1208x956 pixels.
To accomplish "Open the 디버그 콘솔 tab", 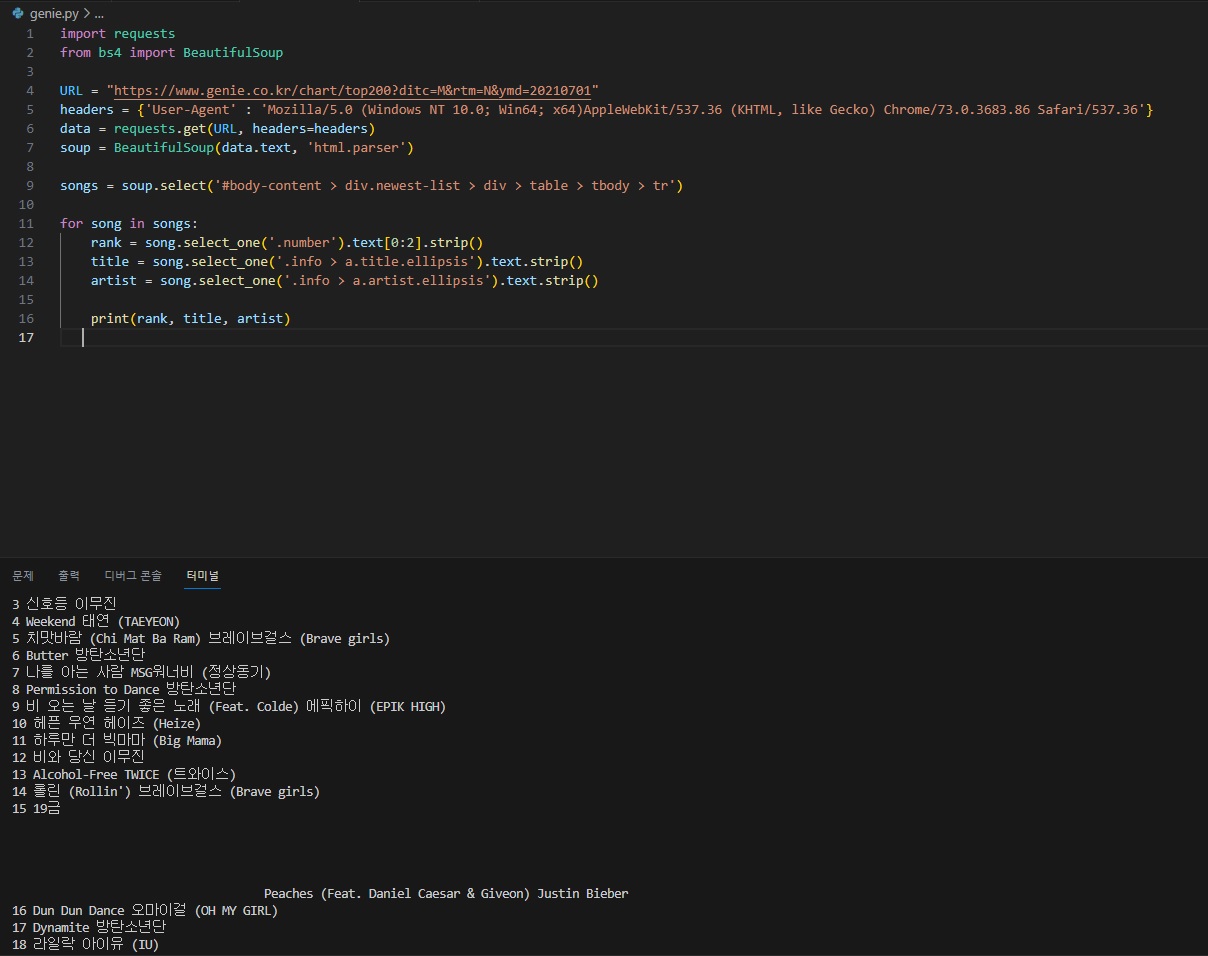I will 133,576.
